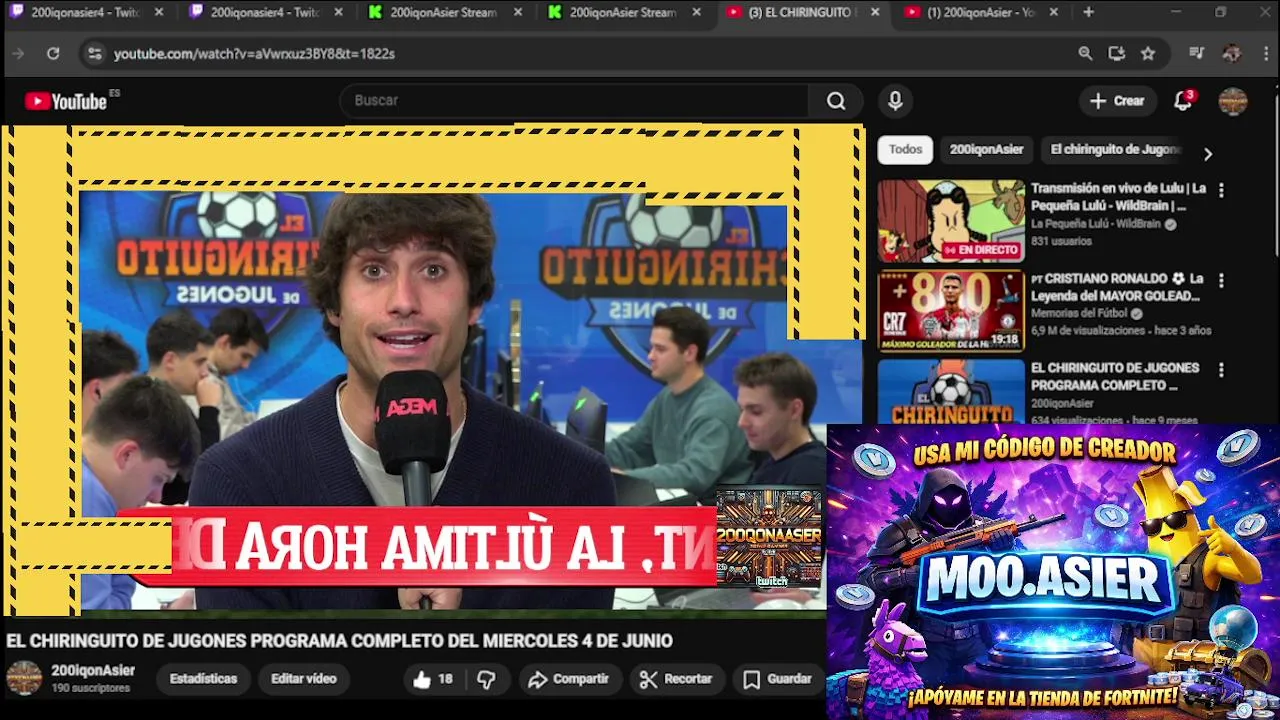
Task: Bookmark this page with the star icon
Action: 1148,54
